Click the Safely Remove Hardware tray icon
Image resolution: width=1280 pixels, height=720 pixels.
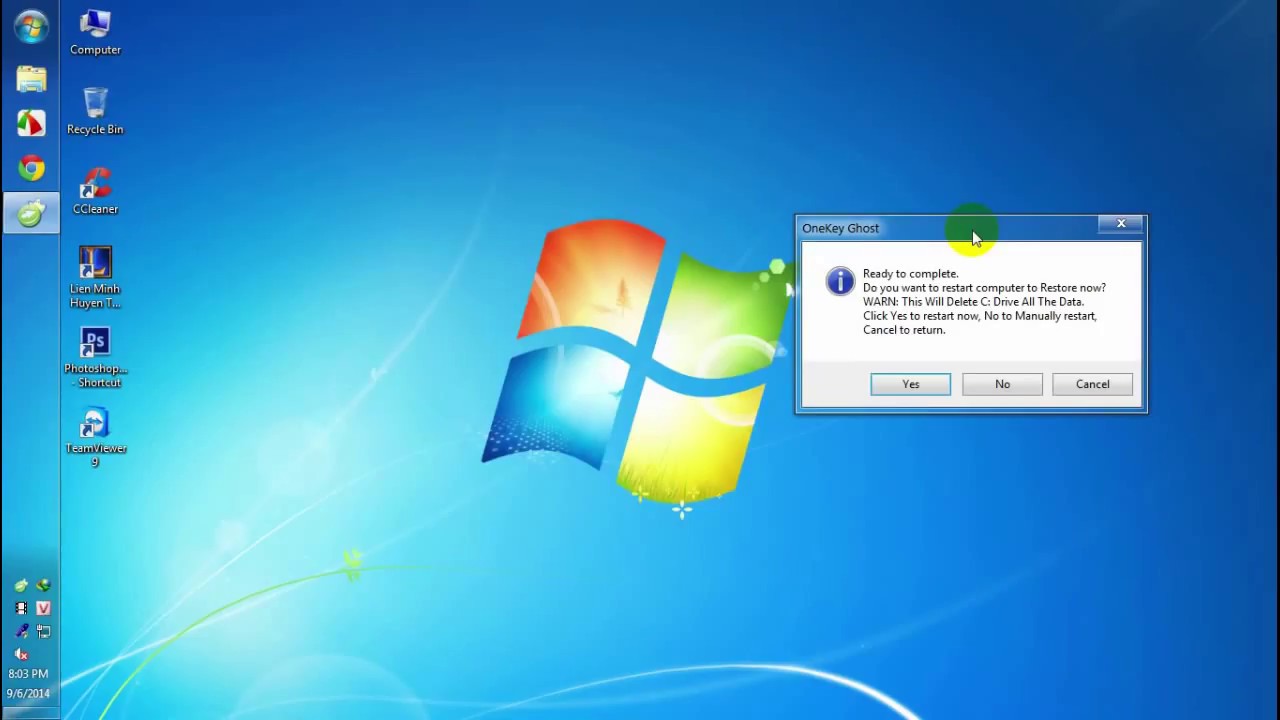tap(21, 631)
